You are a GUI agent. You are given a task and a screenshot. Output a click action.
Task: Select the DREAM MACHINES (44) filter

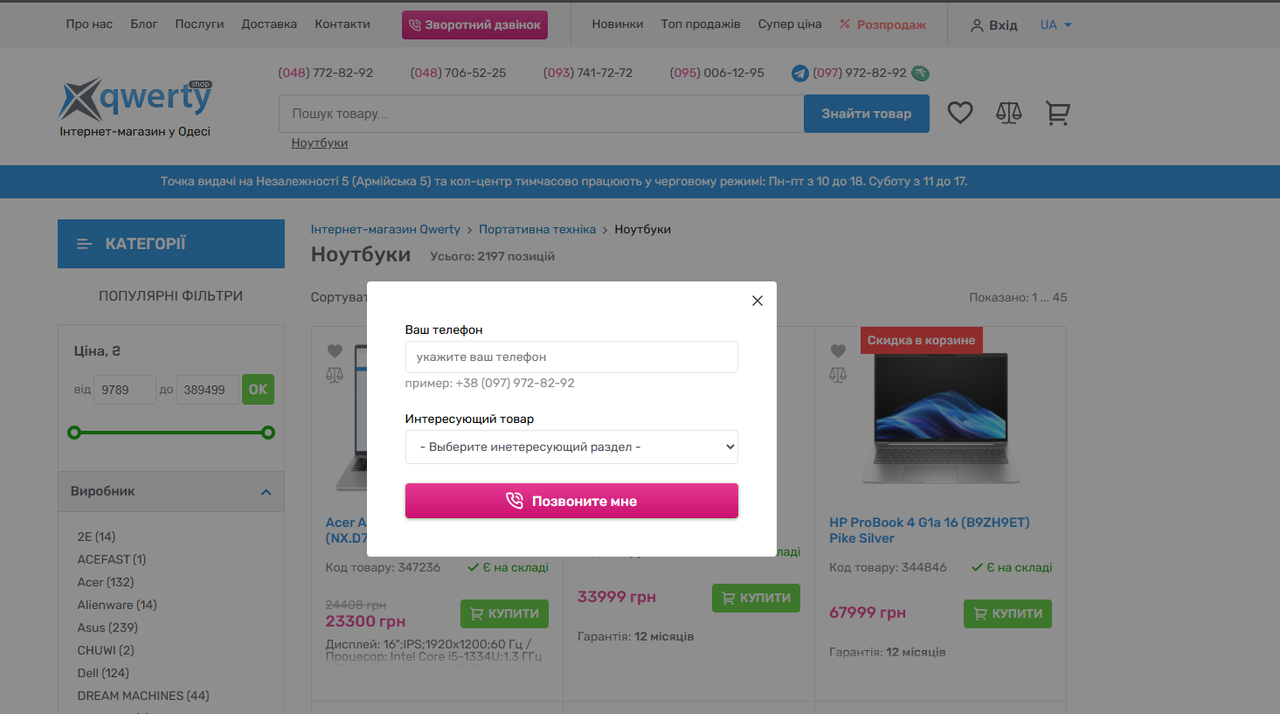coord(143,696)
